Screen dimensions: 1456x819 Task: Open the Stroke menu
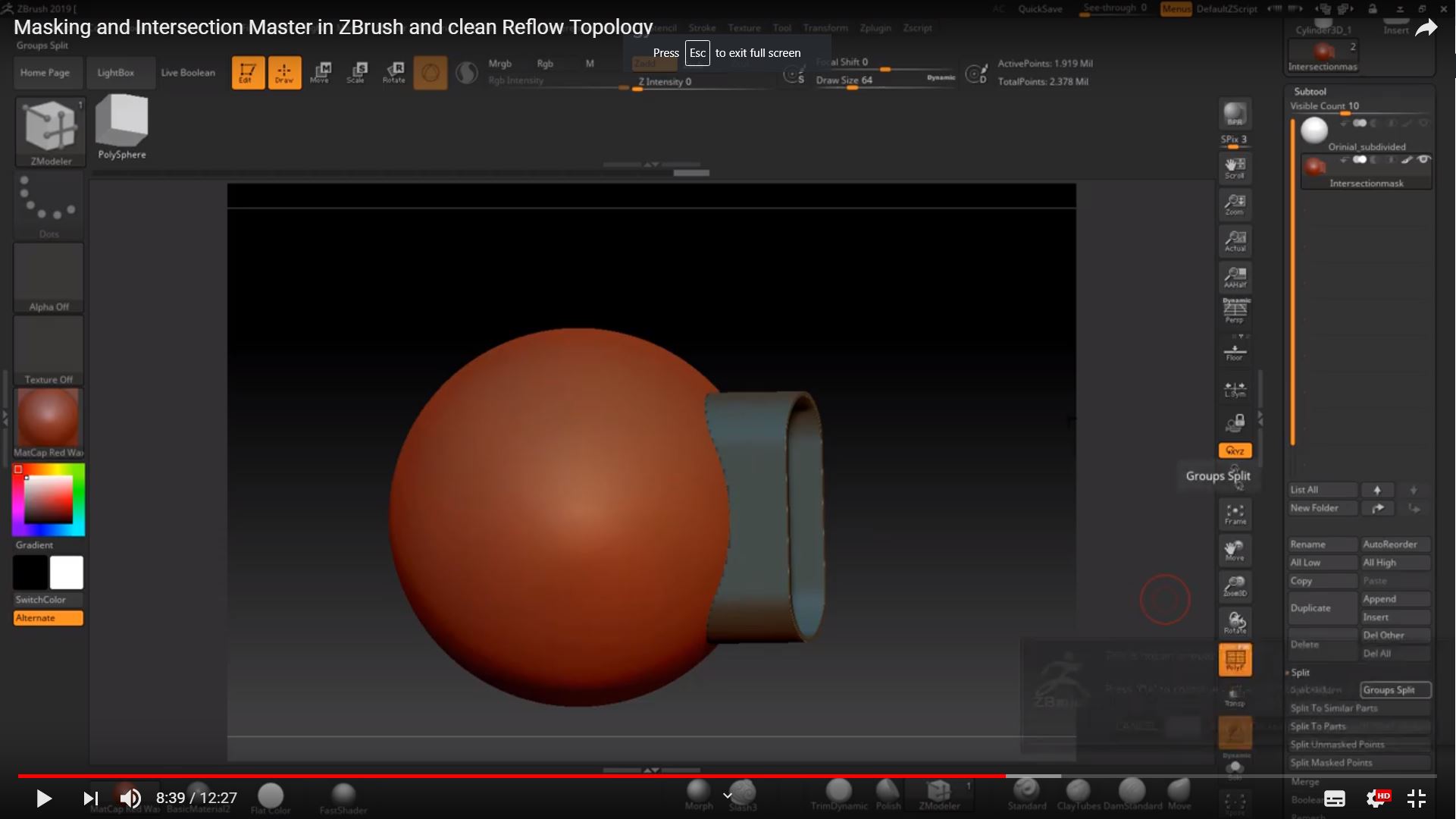click(702, 28)
